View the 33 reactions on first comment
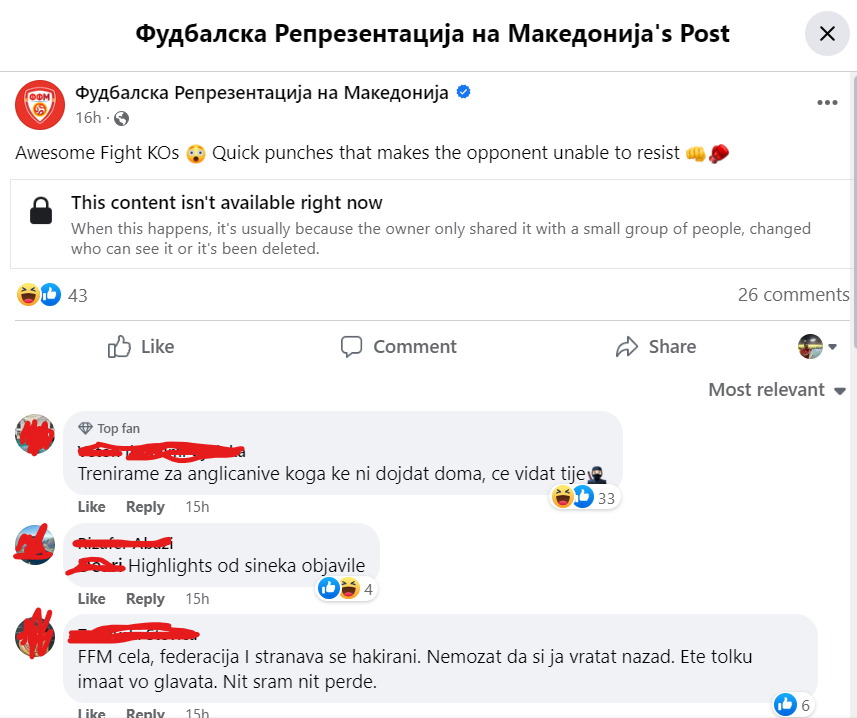Image resolution: width=857 pixels, height=718 pixels. [585, 497]
